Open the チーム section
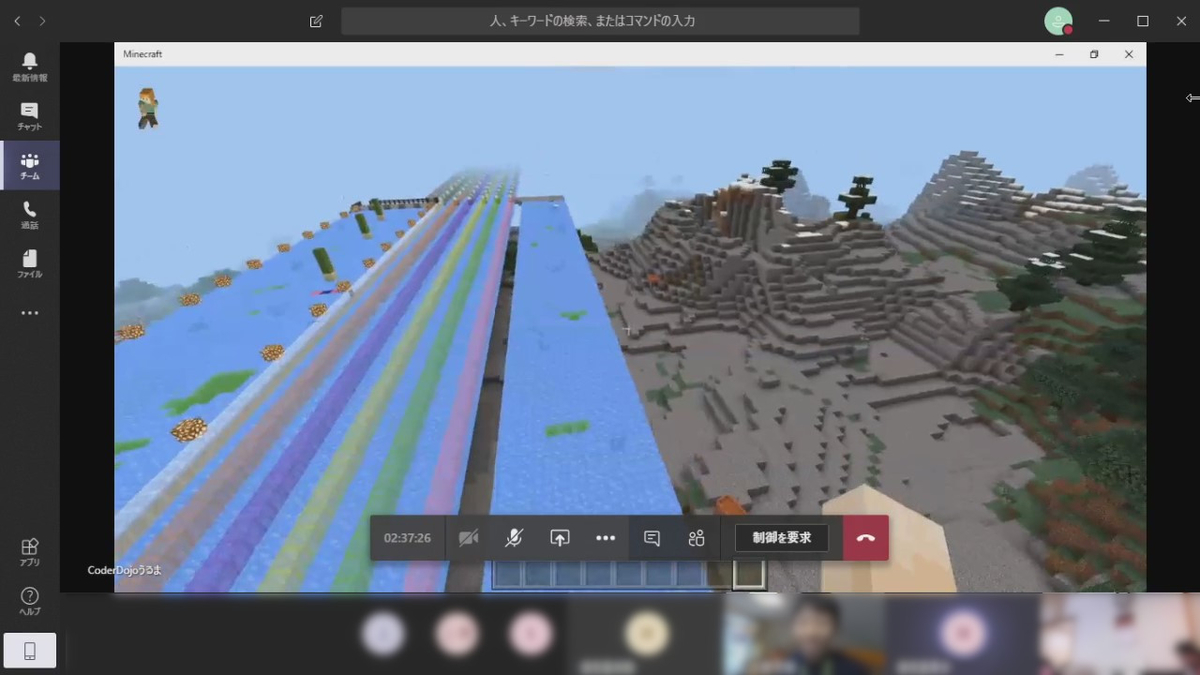Viewport: 1200px width, 675px height. click(29, 165)
